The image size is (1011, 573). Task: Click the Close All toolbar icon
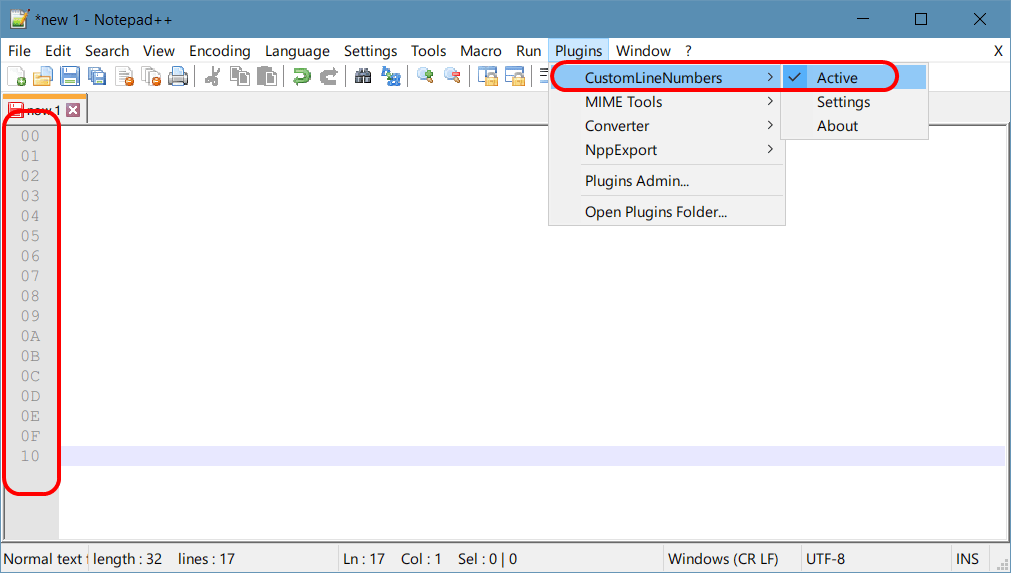click(151, 76)
